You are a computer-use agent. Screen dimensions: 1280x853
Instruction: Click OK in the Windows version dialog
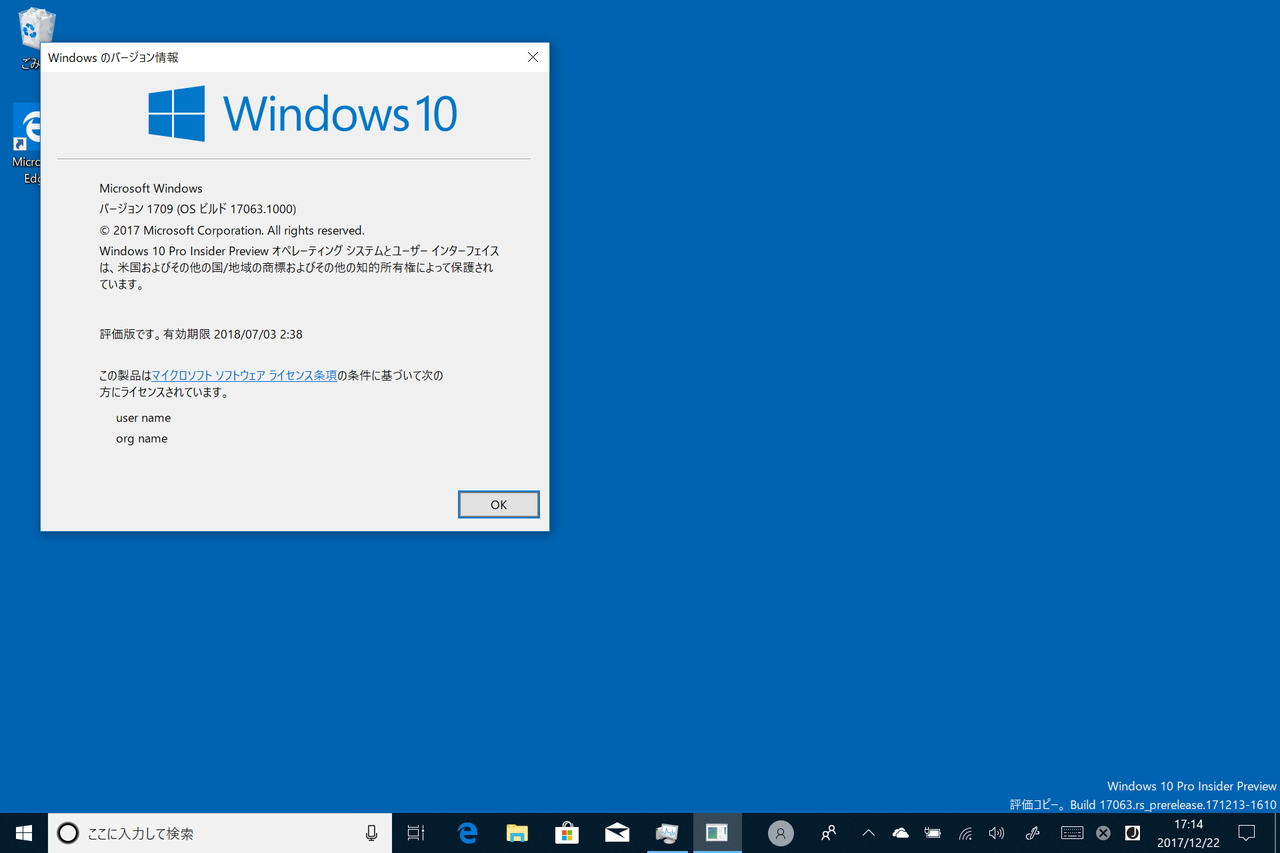tap(499, 505)
